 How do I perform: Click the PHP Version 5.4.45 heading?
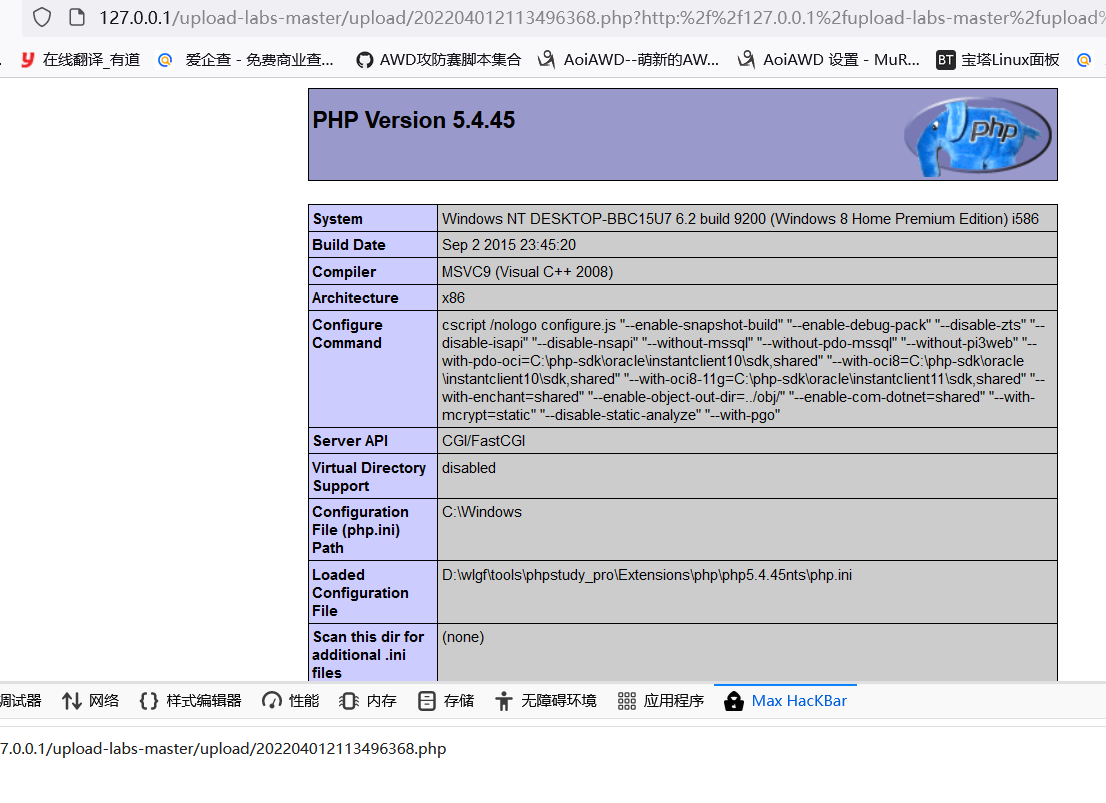tap(413, 120)
